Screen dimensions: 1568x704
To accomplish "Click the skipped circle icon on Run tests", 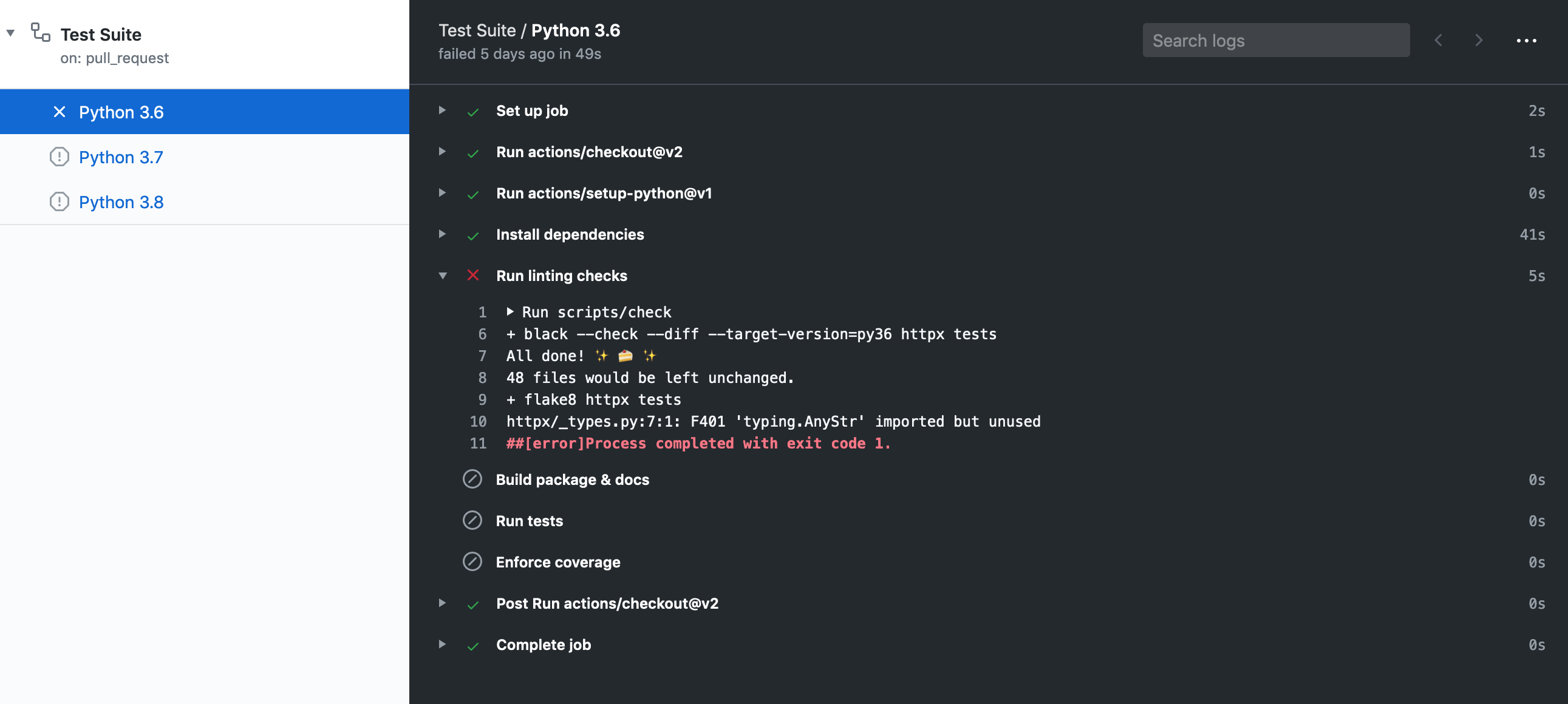I will [x=472, y=521].
